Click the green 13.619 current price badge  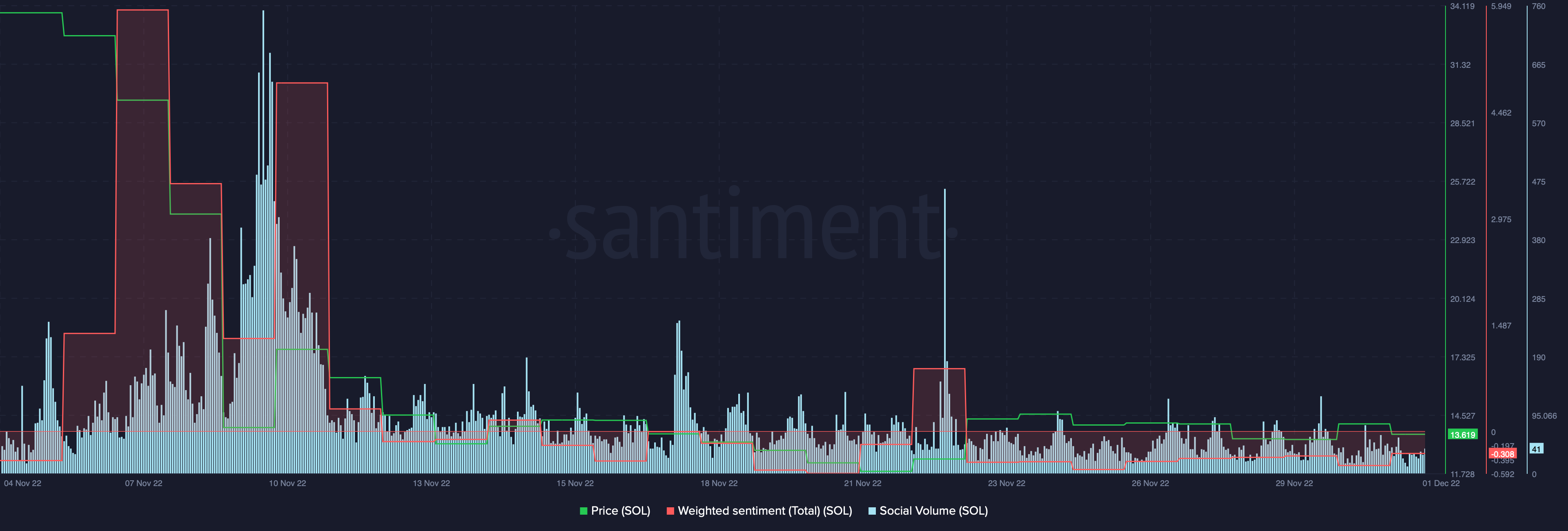coord(1462,435)
